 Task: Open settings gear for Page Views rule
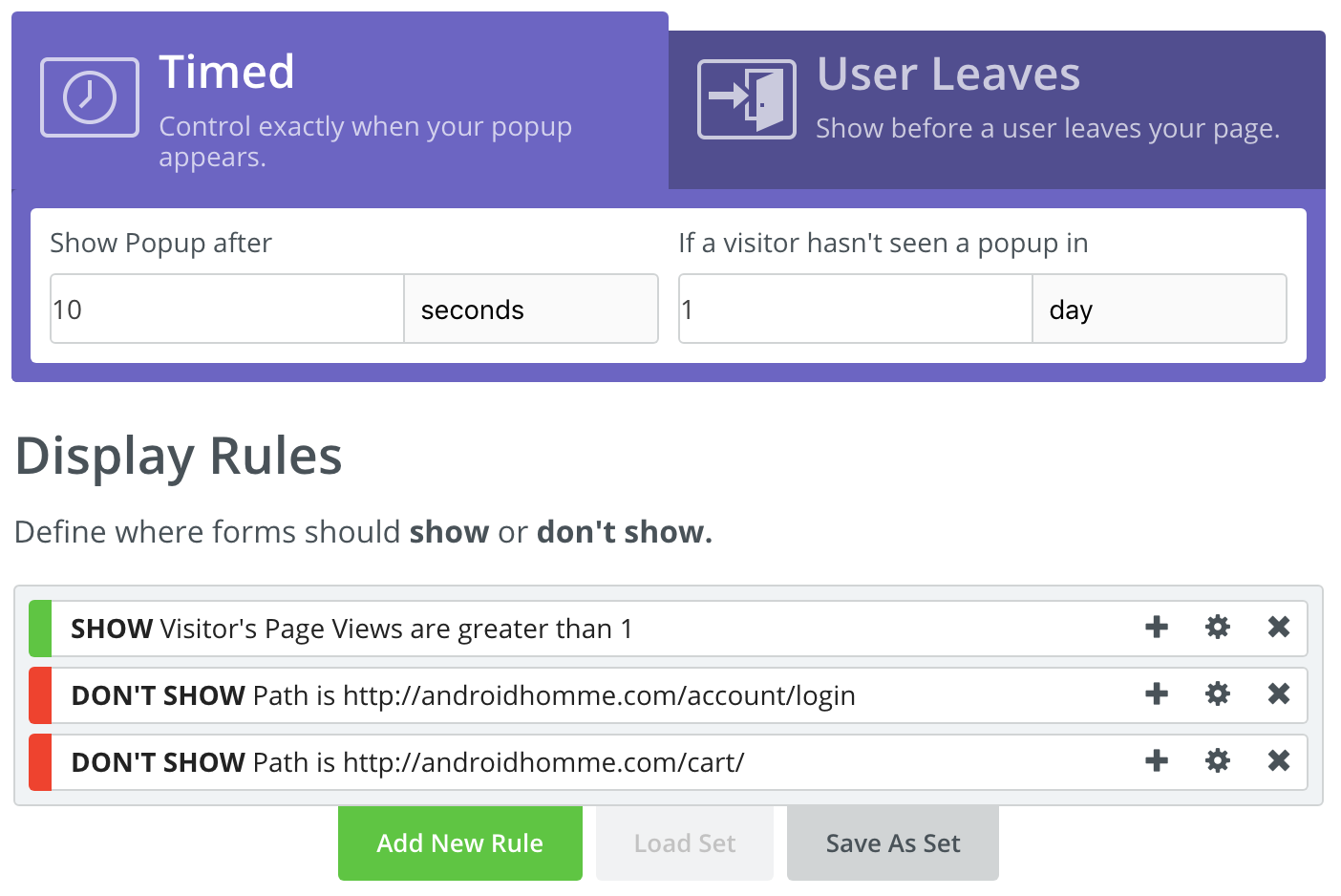point(1218,628)
